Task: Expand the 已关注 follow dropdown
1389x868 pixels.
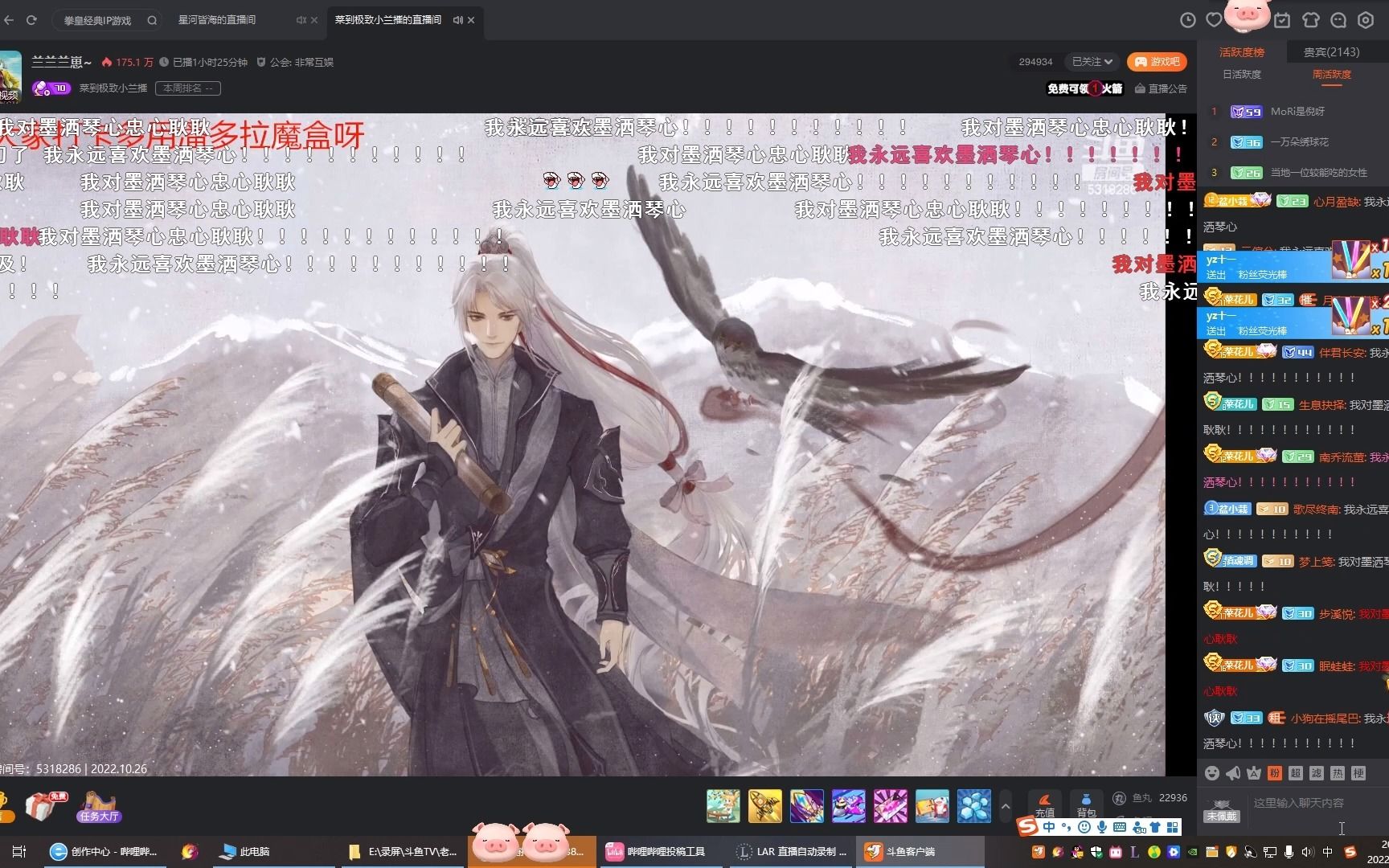Action: 1092,62
